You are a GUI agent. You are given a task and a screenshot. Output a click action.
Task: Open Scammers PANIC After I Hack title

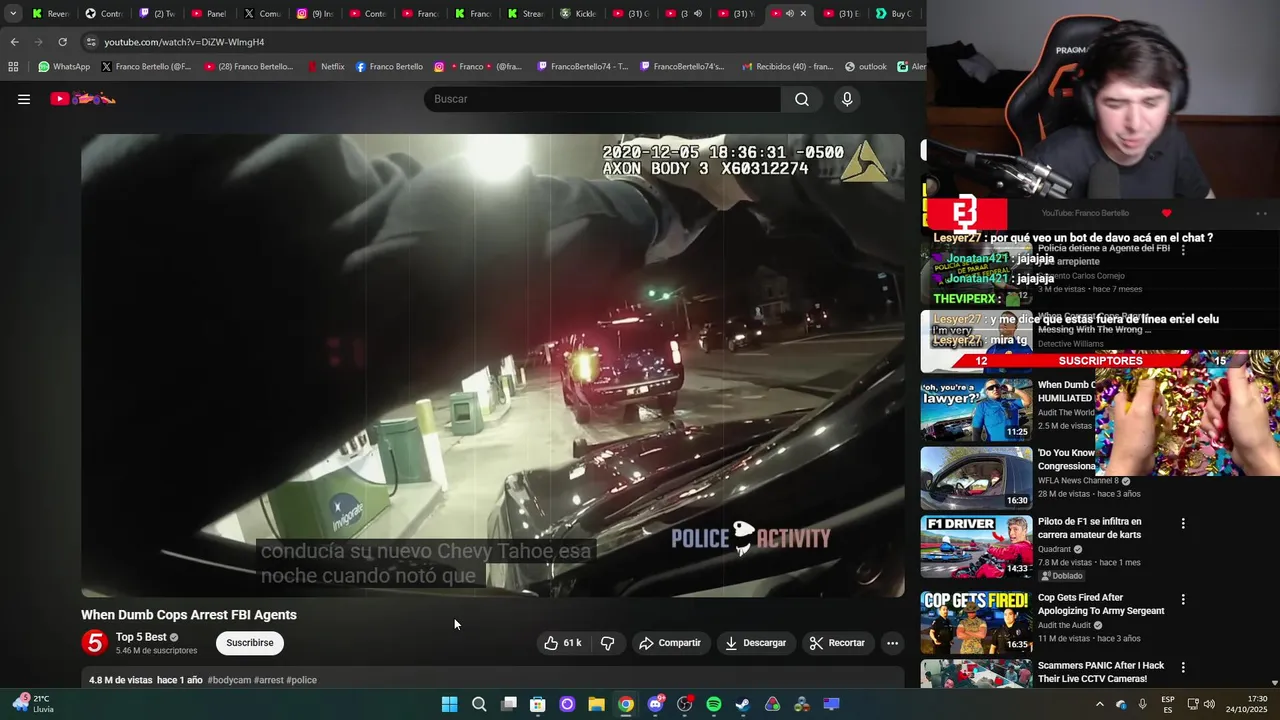tap(1101, 672)
